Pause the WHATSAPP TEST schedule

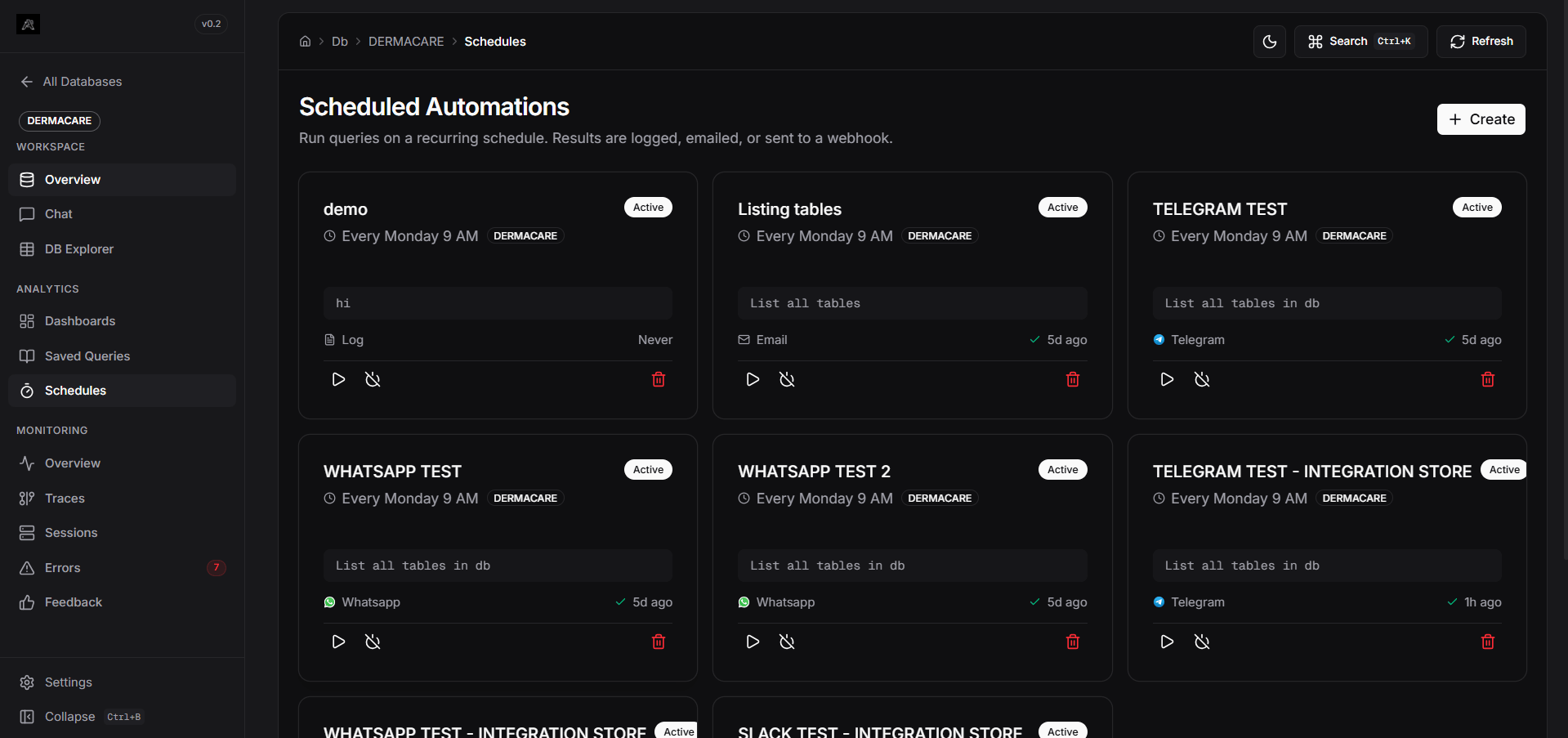(x=373, y=642)
